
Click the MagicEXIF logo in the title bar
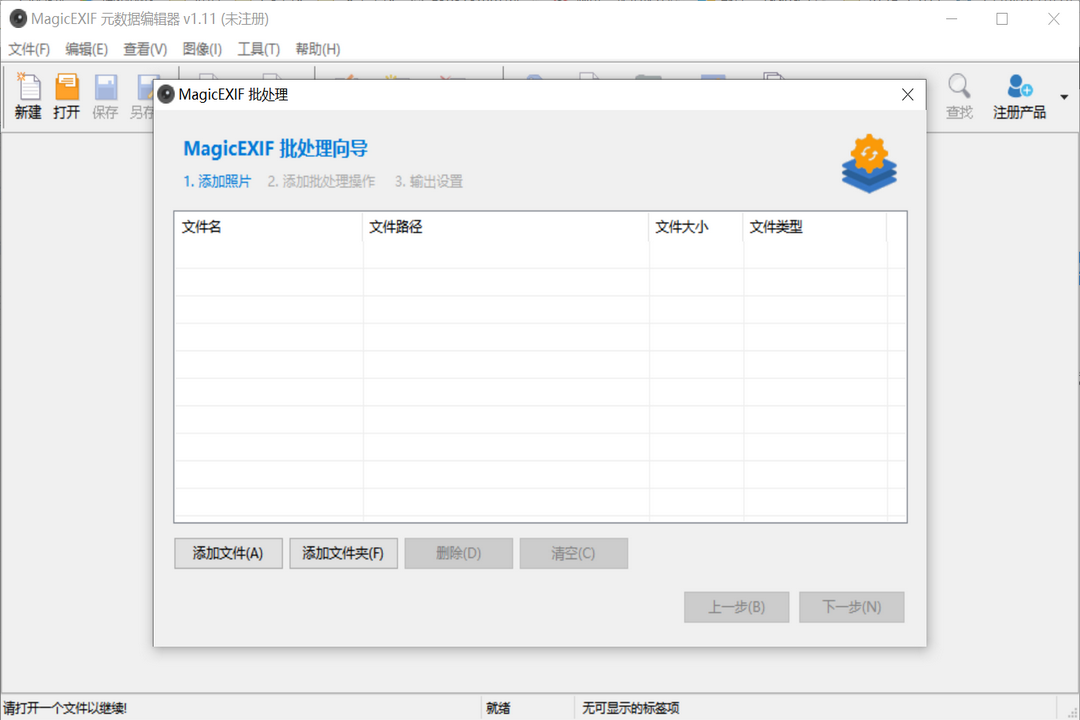pyautogui.click(x=17, y=18)
